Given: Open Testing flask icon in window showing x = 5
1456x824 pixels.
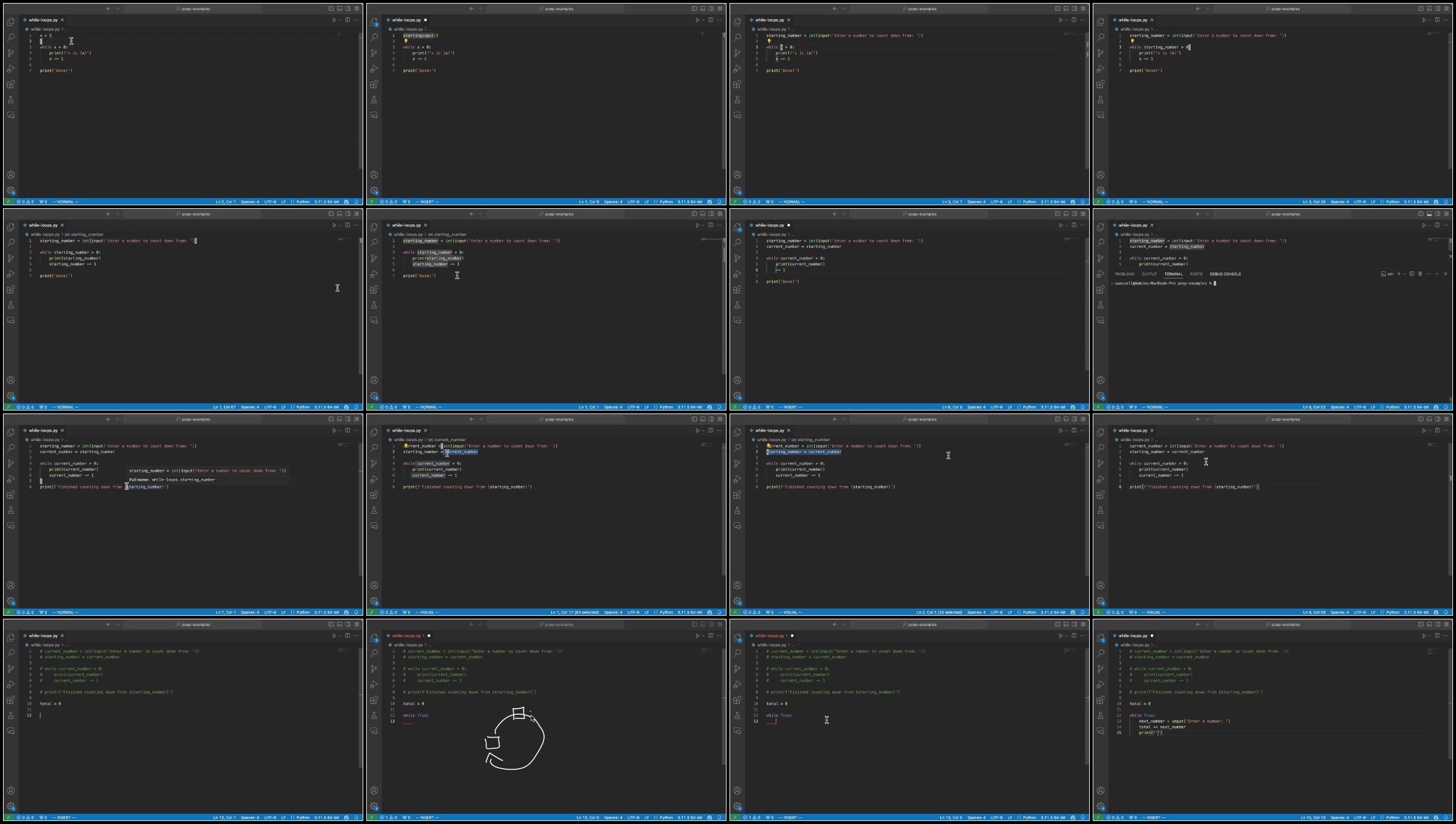Looking at the screenshot, I should click(11, 100).
